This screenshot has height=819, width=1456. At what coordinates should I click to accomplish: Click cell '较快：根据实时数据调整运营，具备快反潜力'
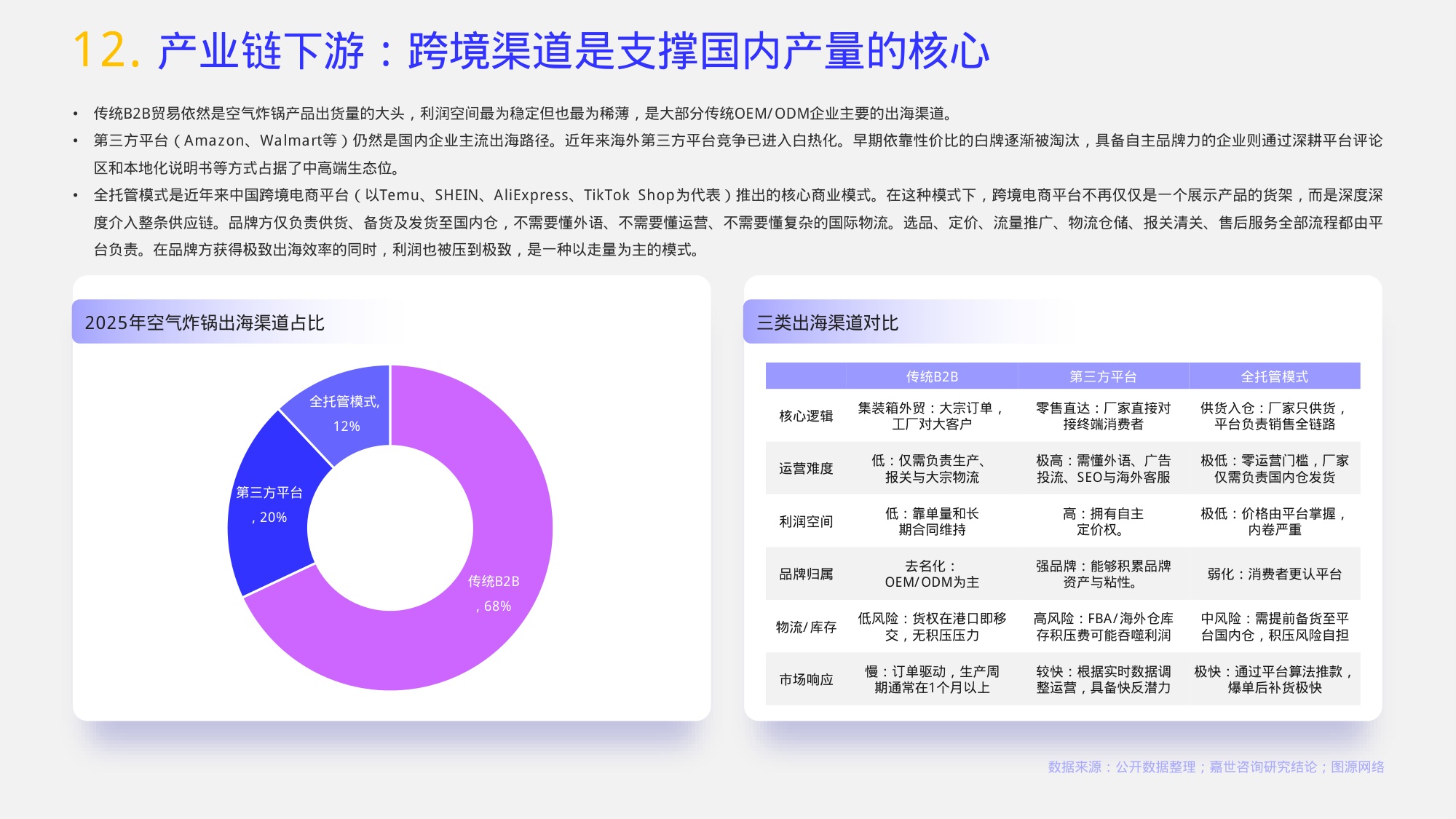[1103, 679]
